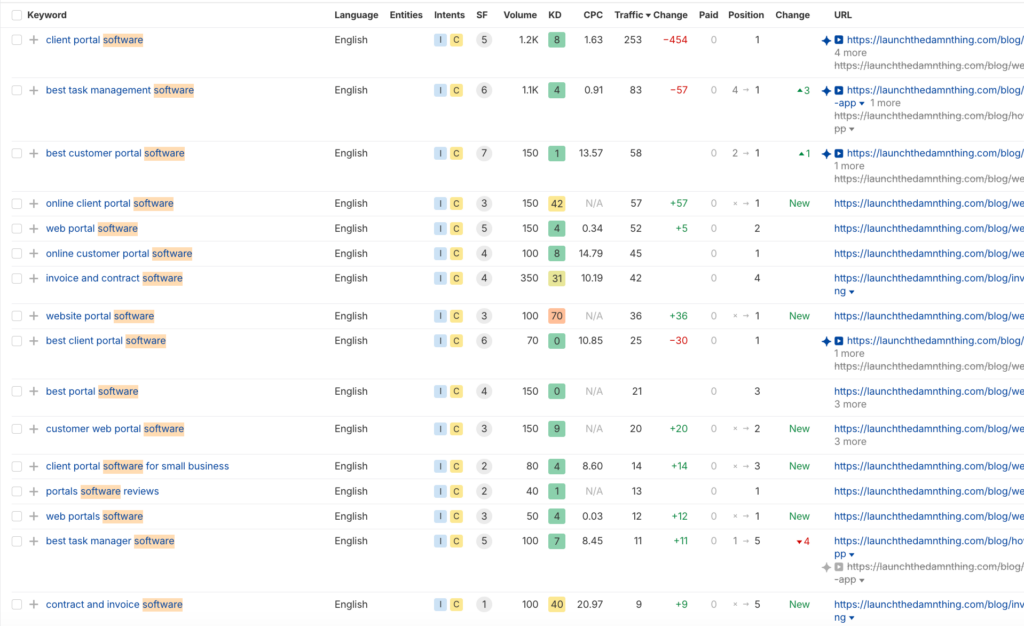
Task: Click the KD badge 31 for 'invoice and contract software'
Action: tap(556, 278)
